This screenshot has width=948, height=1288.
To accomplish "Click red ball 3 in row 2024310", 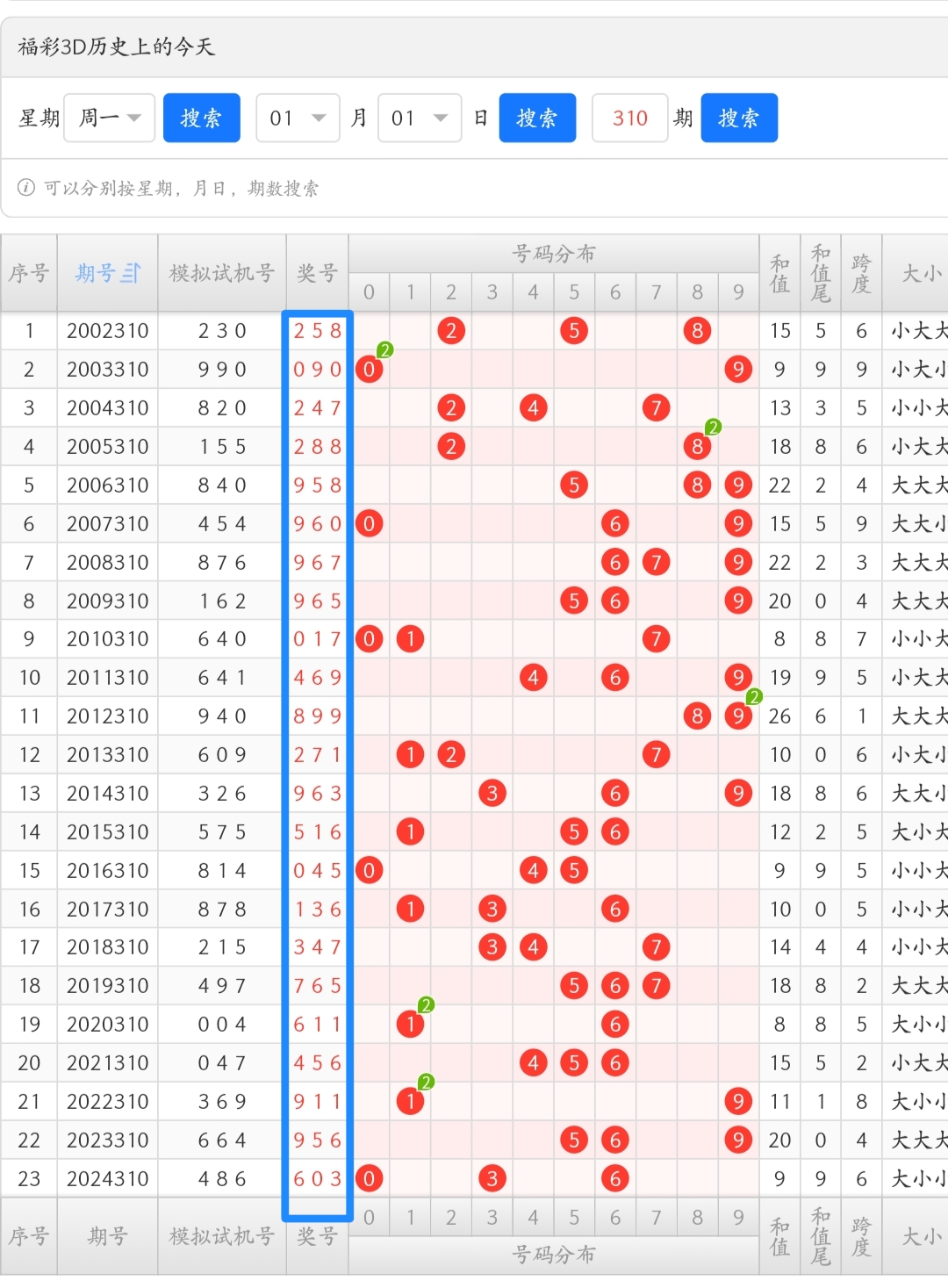I will tap(492, 1178).
